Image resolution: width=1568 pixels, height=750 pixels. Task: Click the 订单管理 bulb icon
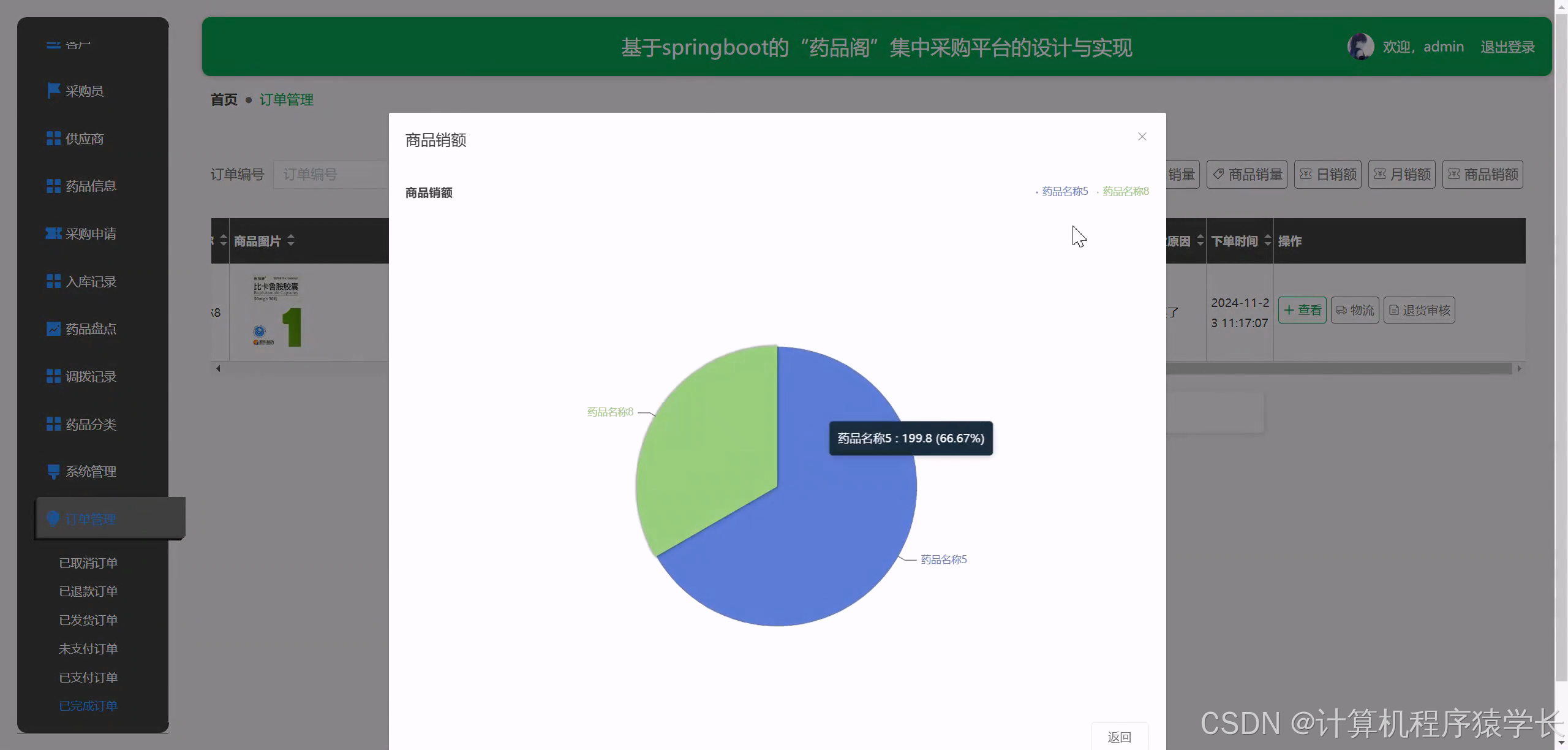[x=53, y=519]
